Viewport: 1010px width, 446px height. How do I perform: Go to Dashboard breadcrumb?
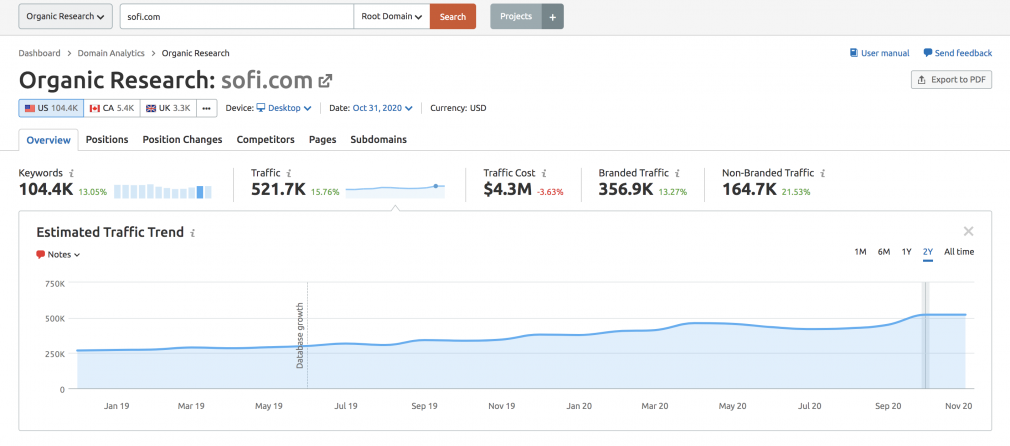[39, 53]
